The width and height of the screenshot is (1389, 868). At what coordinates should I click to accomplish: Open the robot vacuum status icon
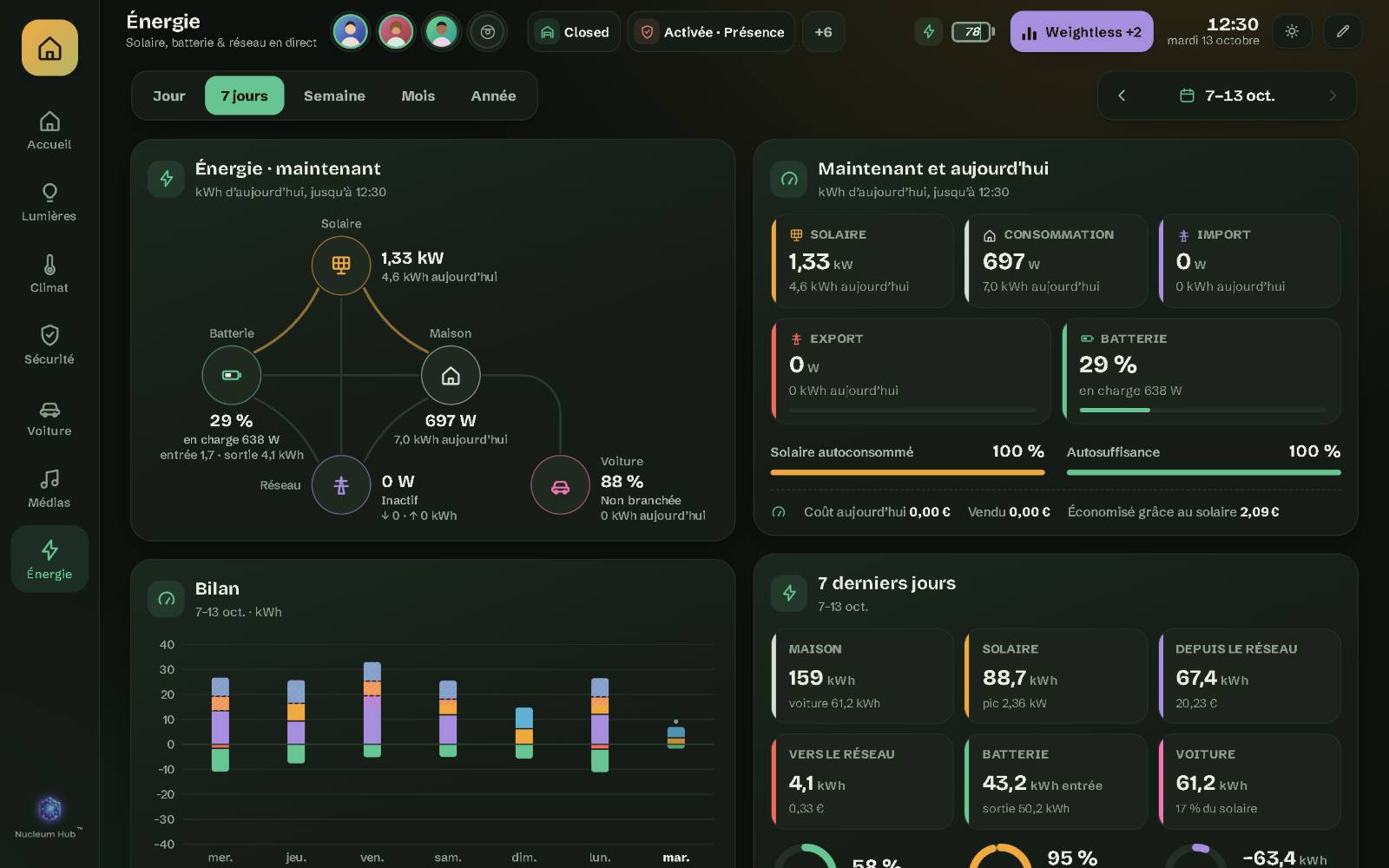coord(488,32)
